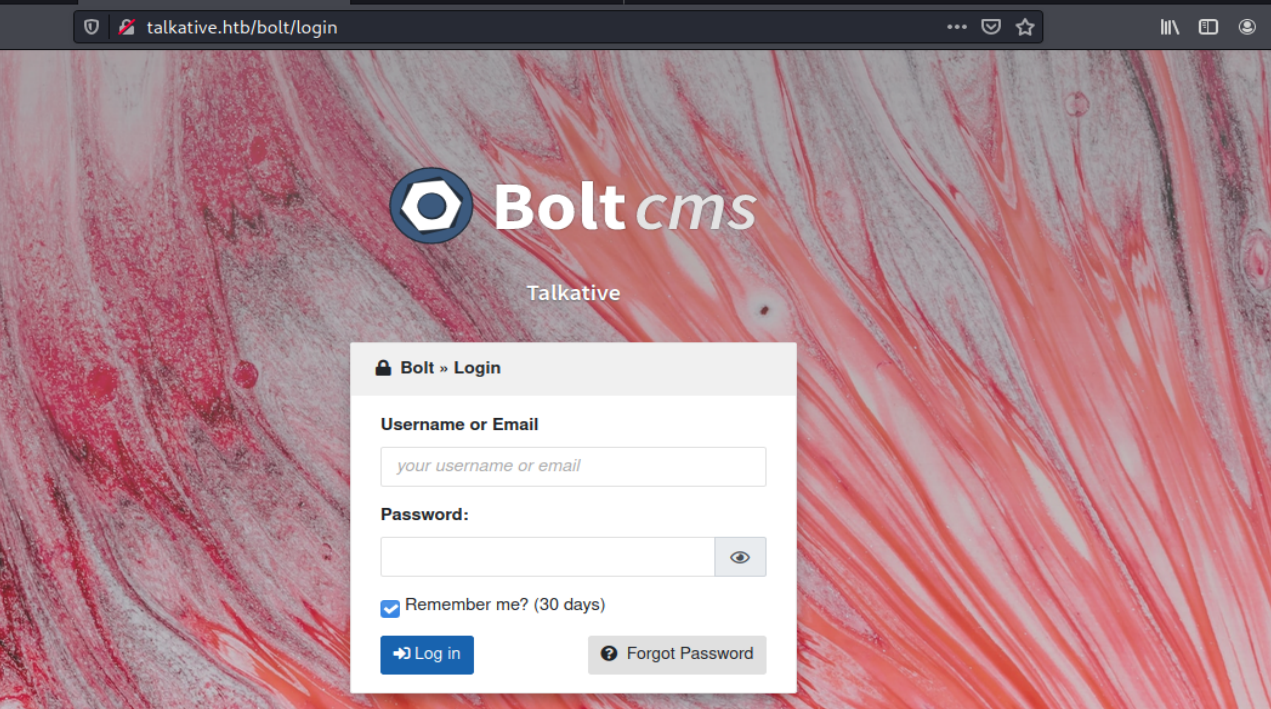Click the Log in button

[x=427, y=654]
